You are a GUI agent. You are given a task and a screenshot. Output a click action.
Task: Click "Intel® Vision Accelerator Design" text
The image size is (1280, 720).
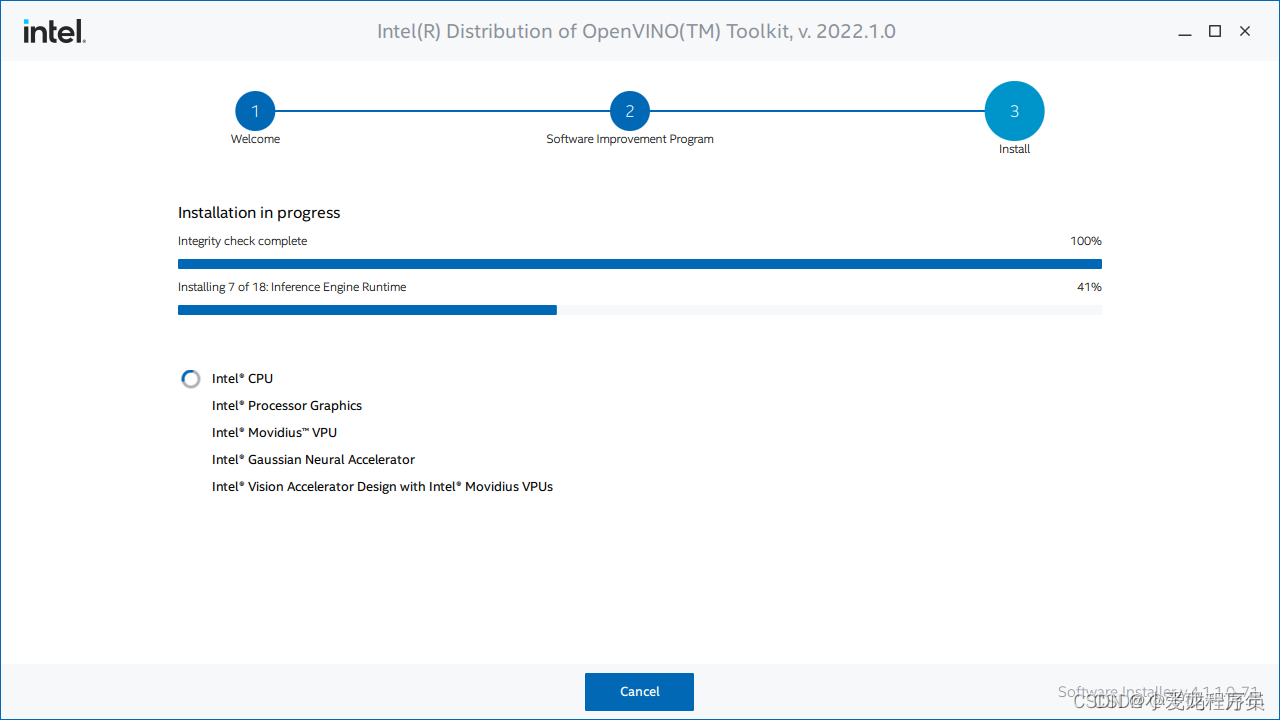click(382, 487)
